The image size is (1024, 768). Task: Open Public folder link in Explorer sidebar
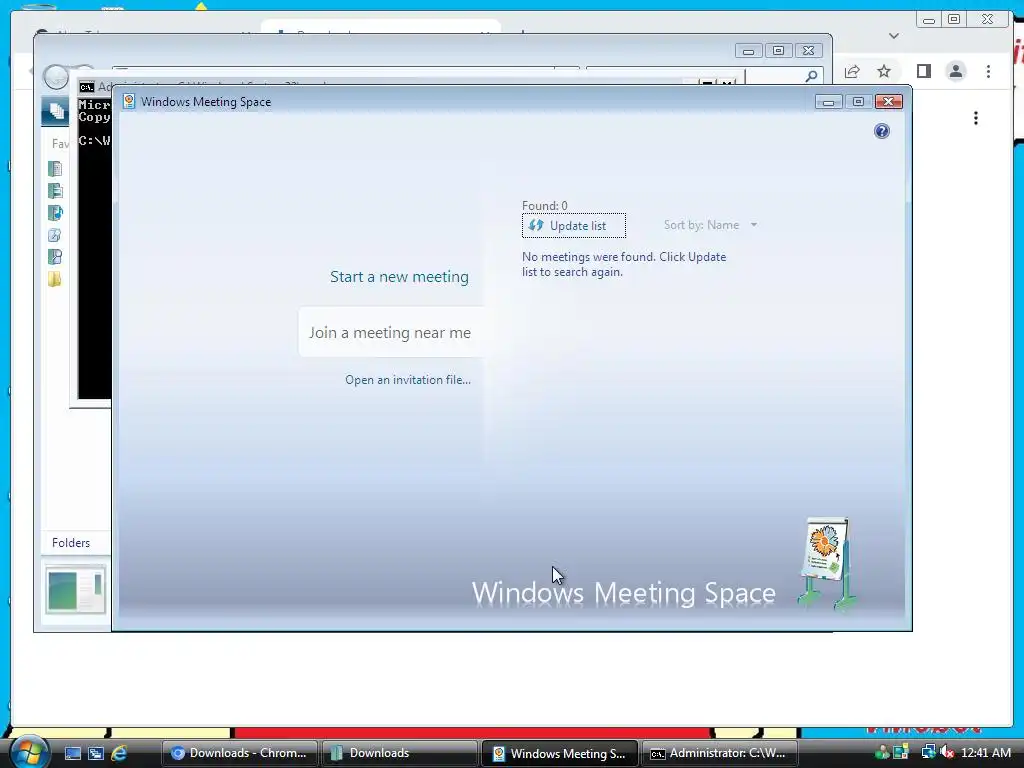pos(55,279)
